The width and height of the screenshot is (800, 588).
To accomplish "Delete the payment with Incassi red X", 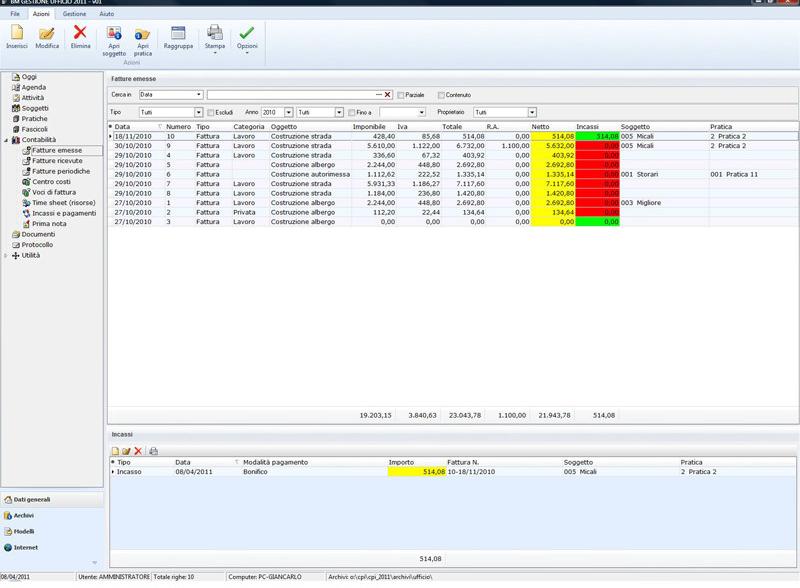I will point(138,451).
